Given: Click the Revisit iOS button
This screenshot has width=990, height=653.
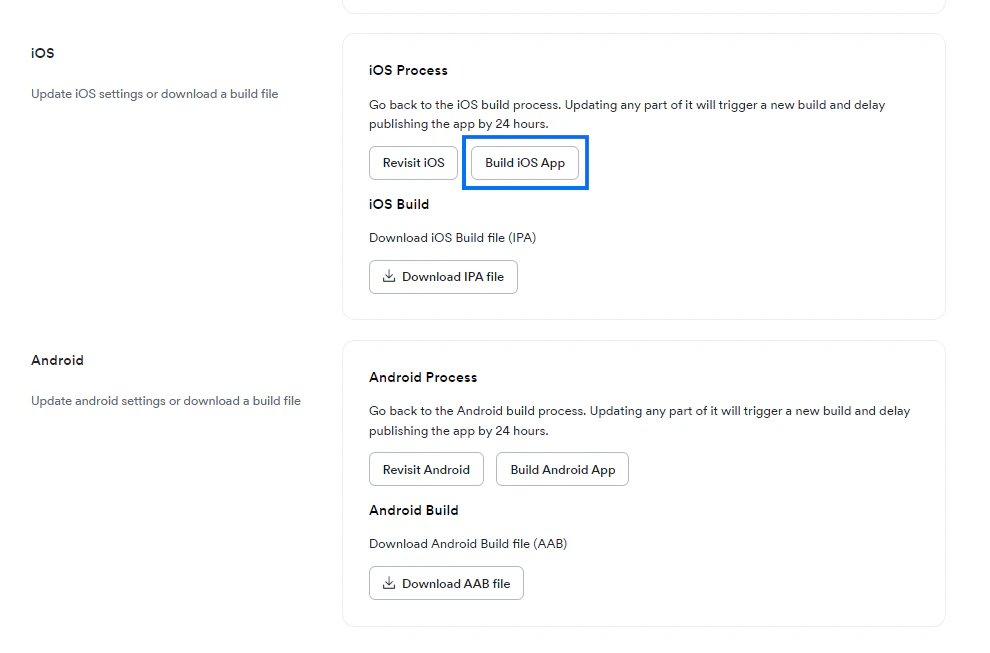Looking at the screenshot, I should (x=413, y=162).
